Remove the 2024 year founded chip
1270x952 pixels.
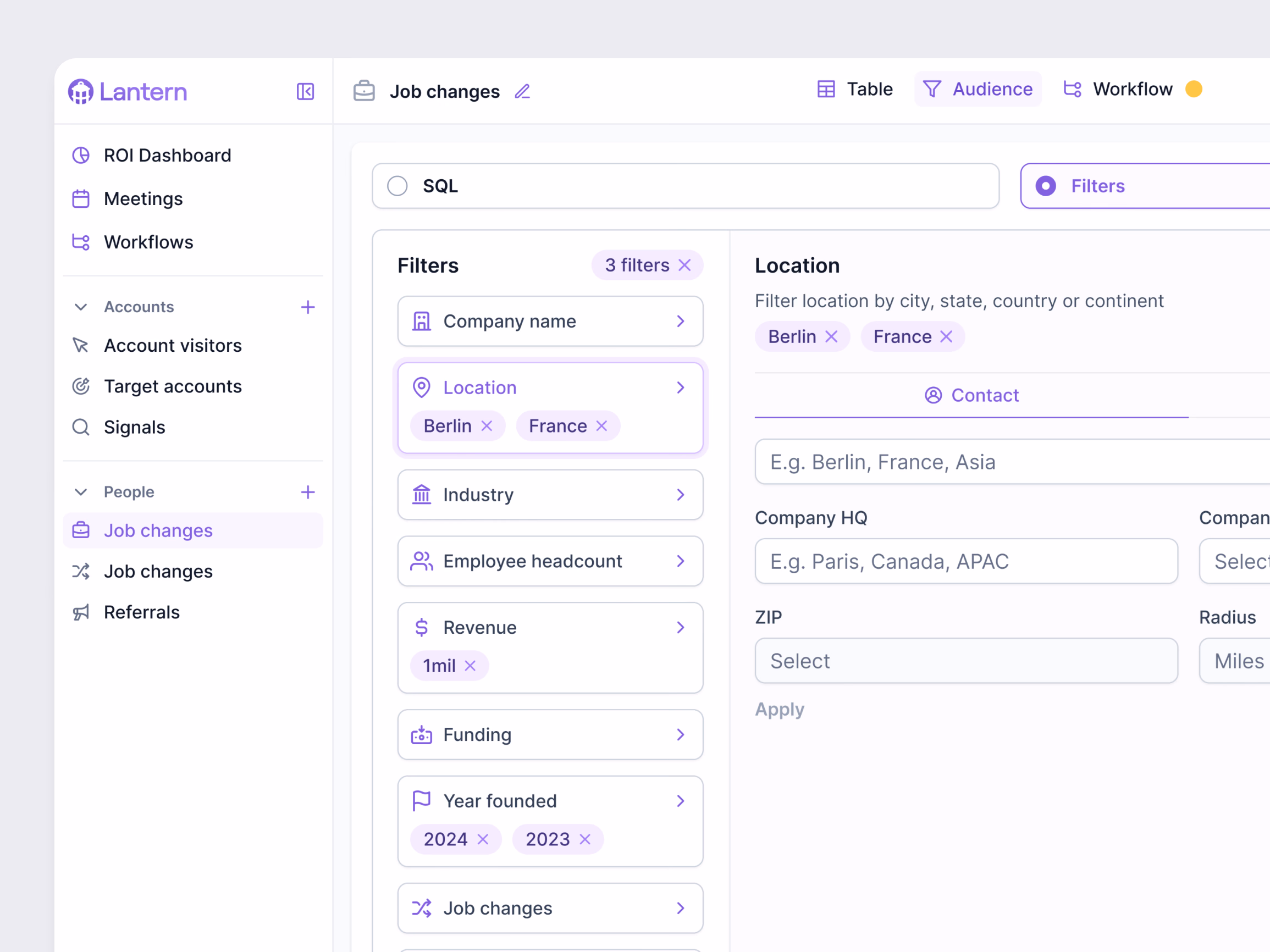(483, 839)
